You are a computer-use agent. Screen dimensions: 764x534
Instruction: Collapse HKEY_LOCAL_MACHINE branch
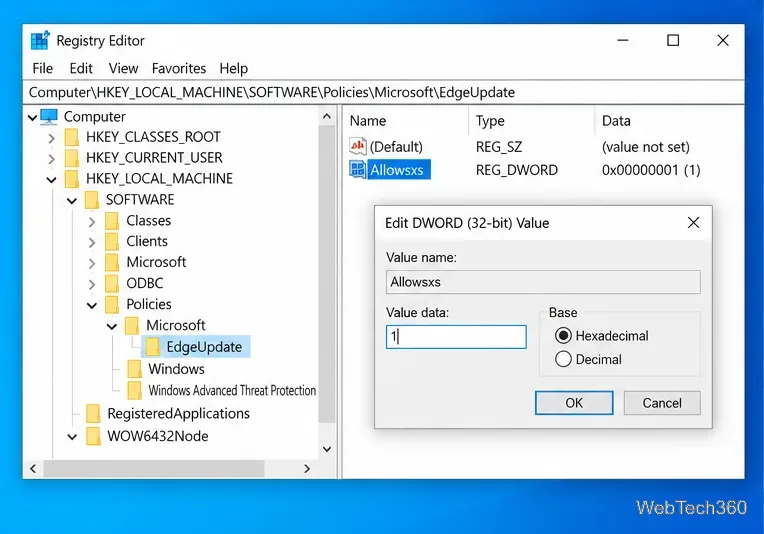click(x=52, y=180)
